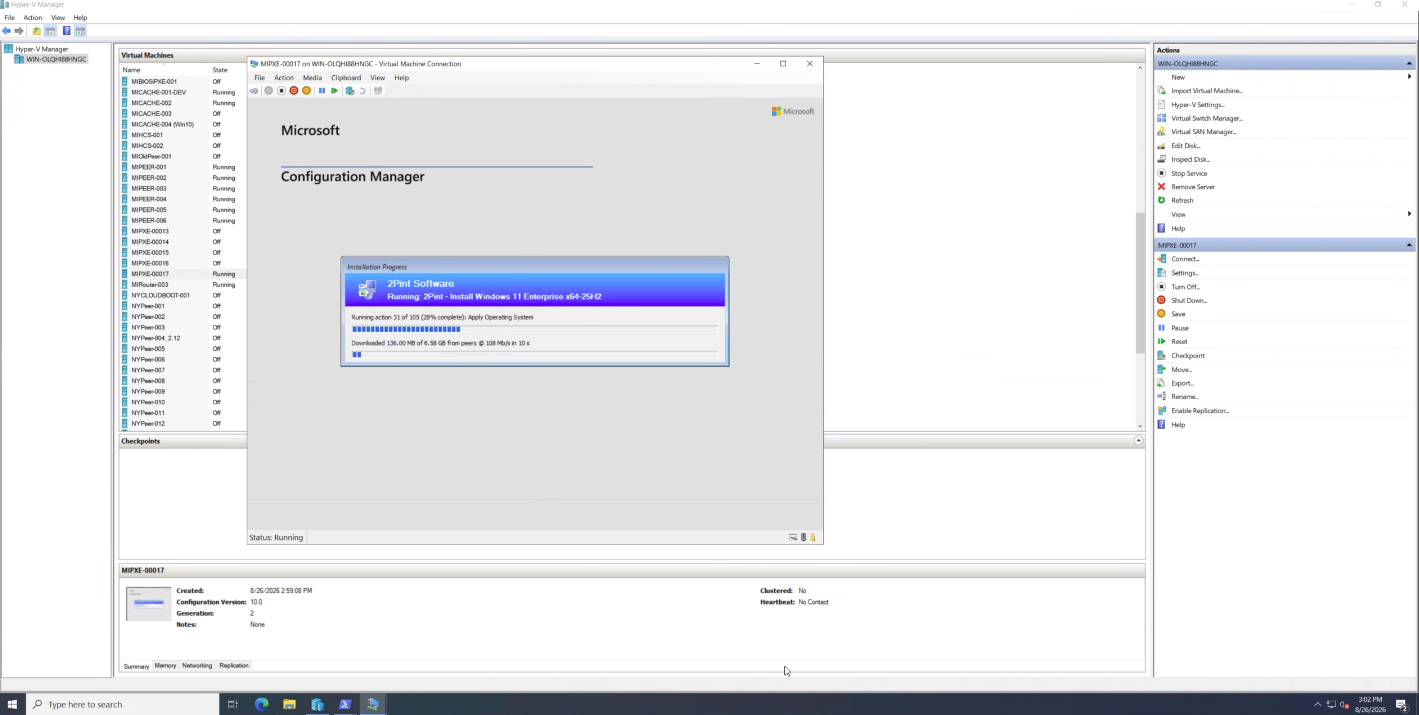The image size is (1419, 715).
Task: Open Virtual Switch Manager
Action: (1206, 118)
